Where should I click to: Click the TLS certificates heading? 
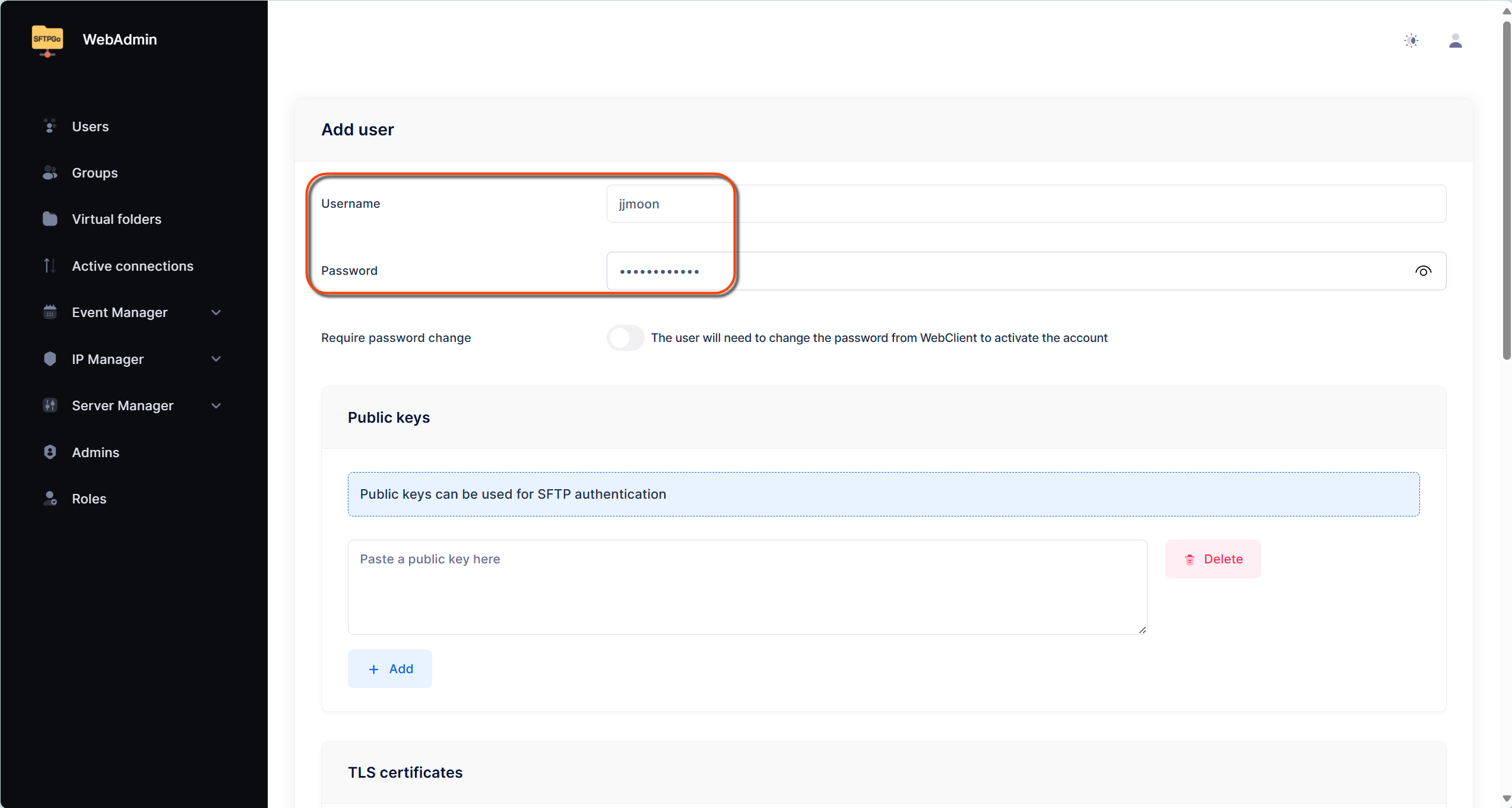click(x=405, y=772)
